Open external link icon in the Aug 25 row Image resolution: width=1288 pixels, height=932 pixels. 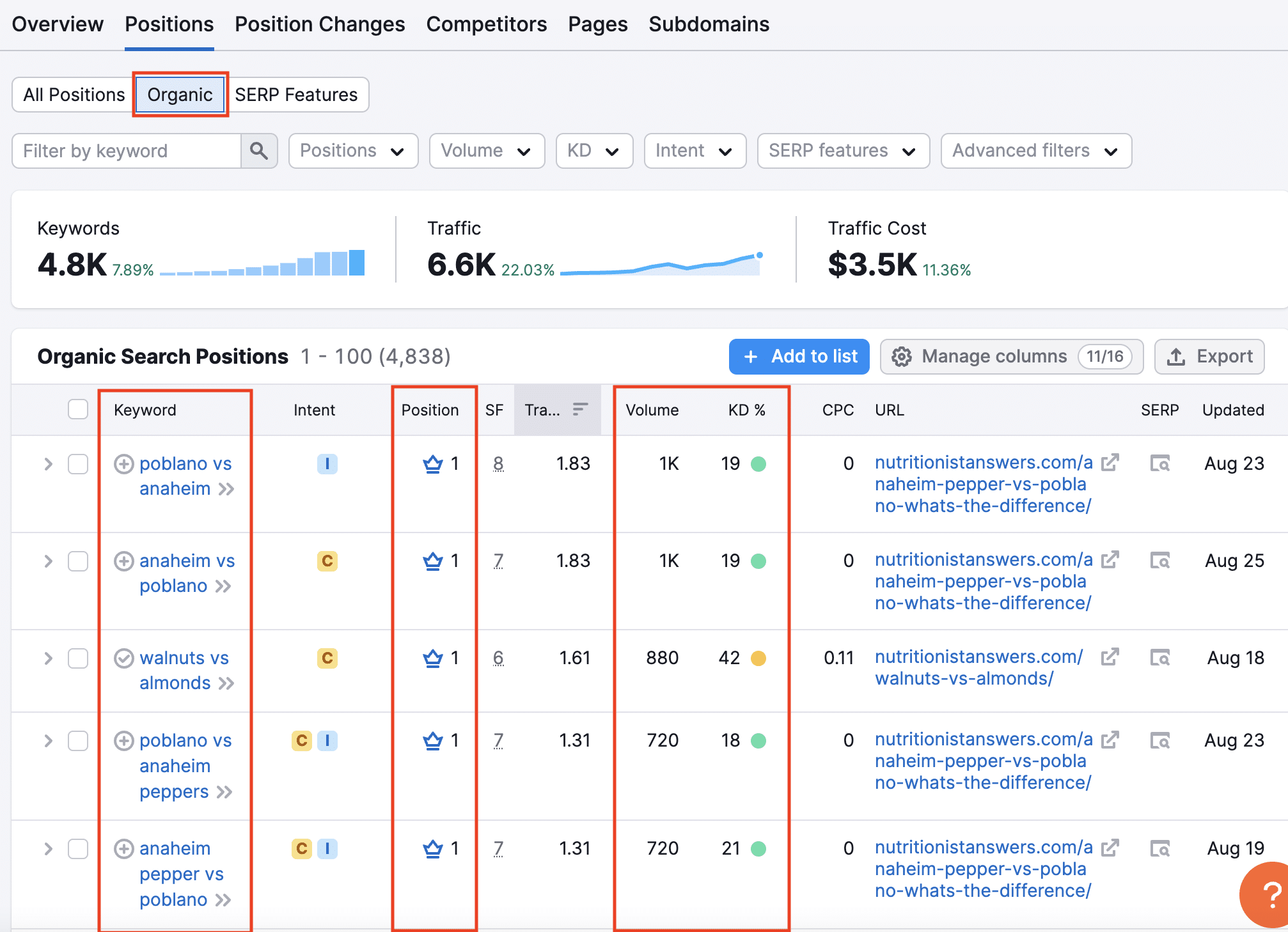tap(1110, 559)
